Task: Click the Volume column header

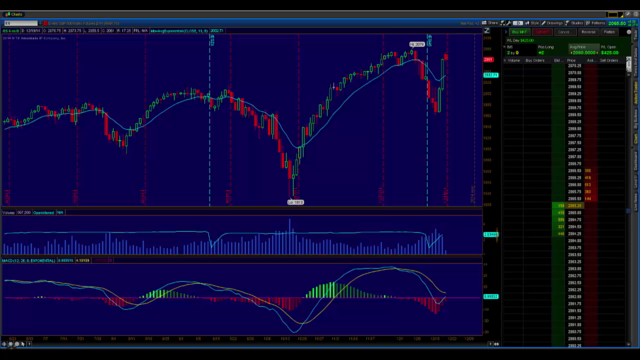Action: (x=513, y=60)
